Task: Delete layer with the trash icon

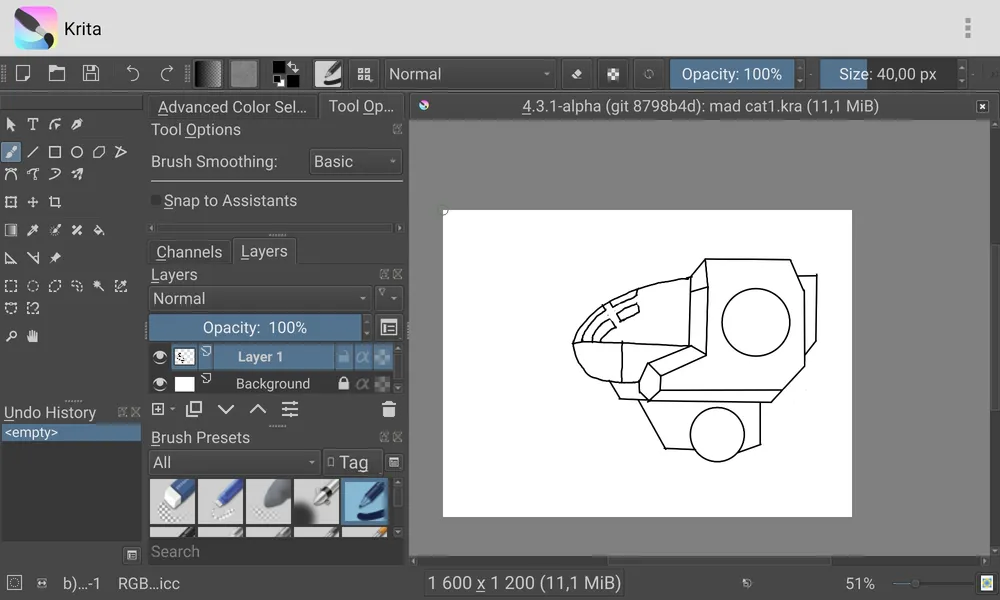Action: click(x=389, y=409)
